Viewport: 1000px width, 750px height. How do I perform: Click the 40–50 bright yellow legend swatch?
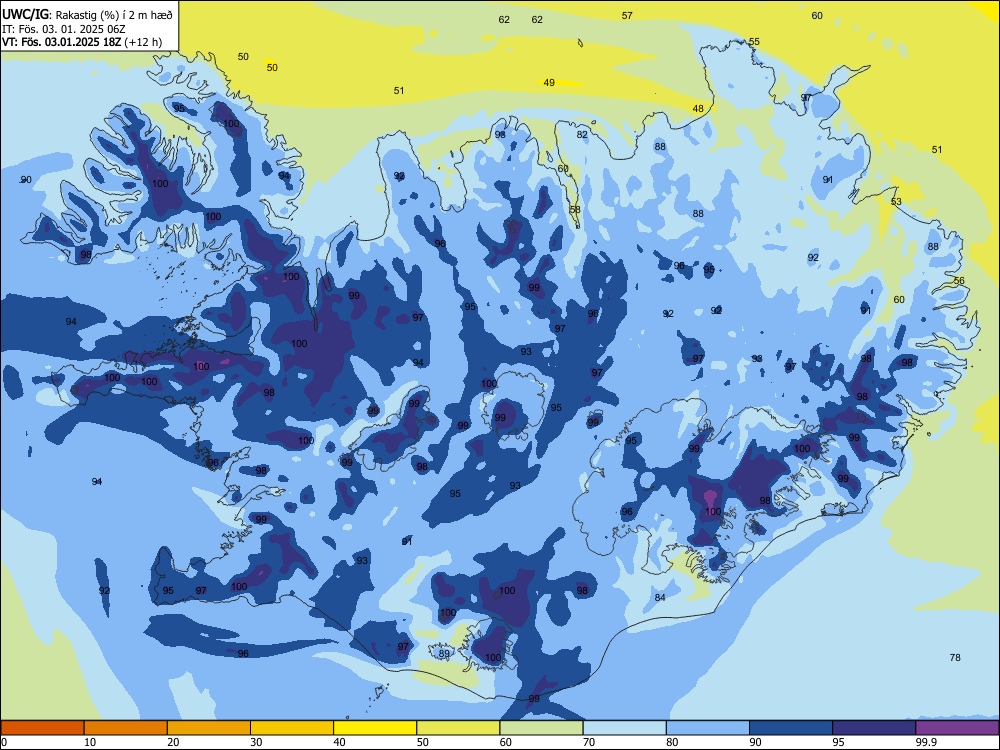click(x=375, y=728)
